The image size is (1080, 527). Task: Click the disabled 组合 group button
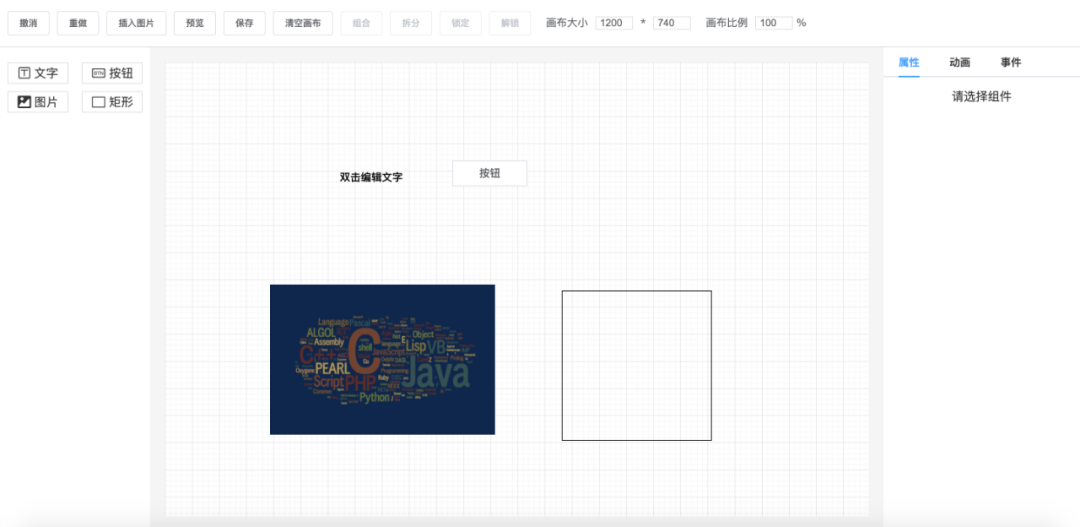point(362,23)
